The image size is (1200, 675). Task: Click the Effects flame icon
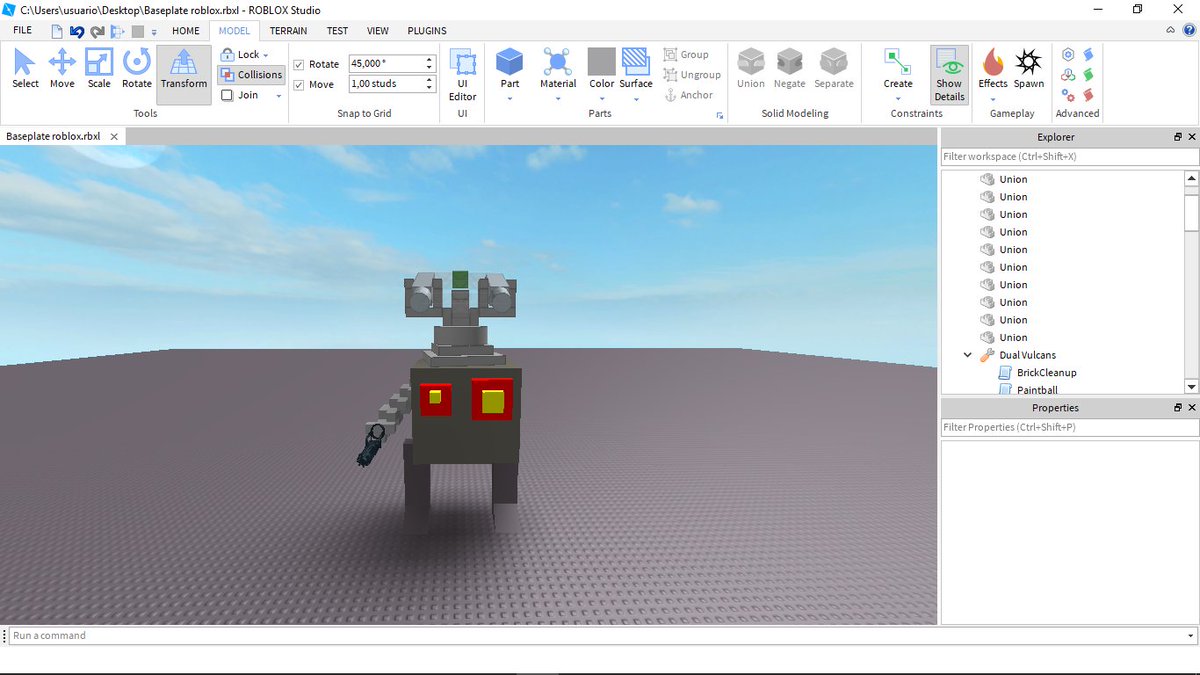pyautogui.click(x=993, y=62)
